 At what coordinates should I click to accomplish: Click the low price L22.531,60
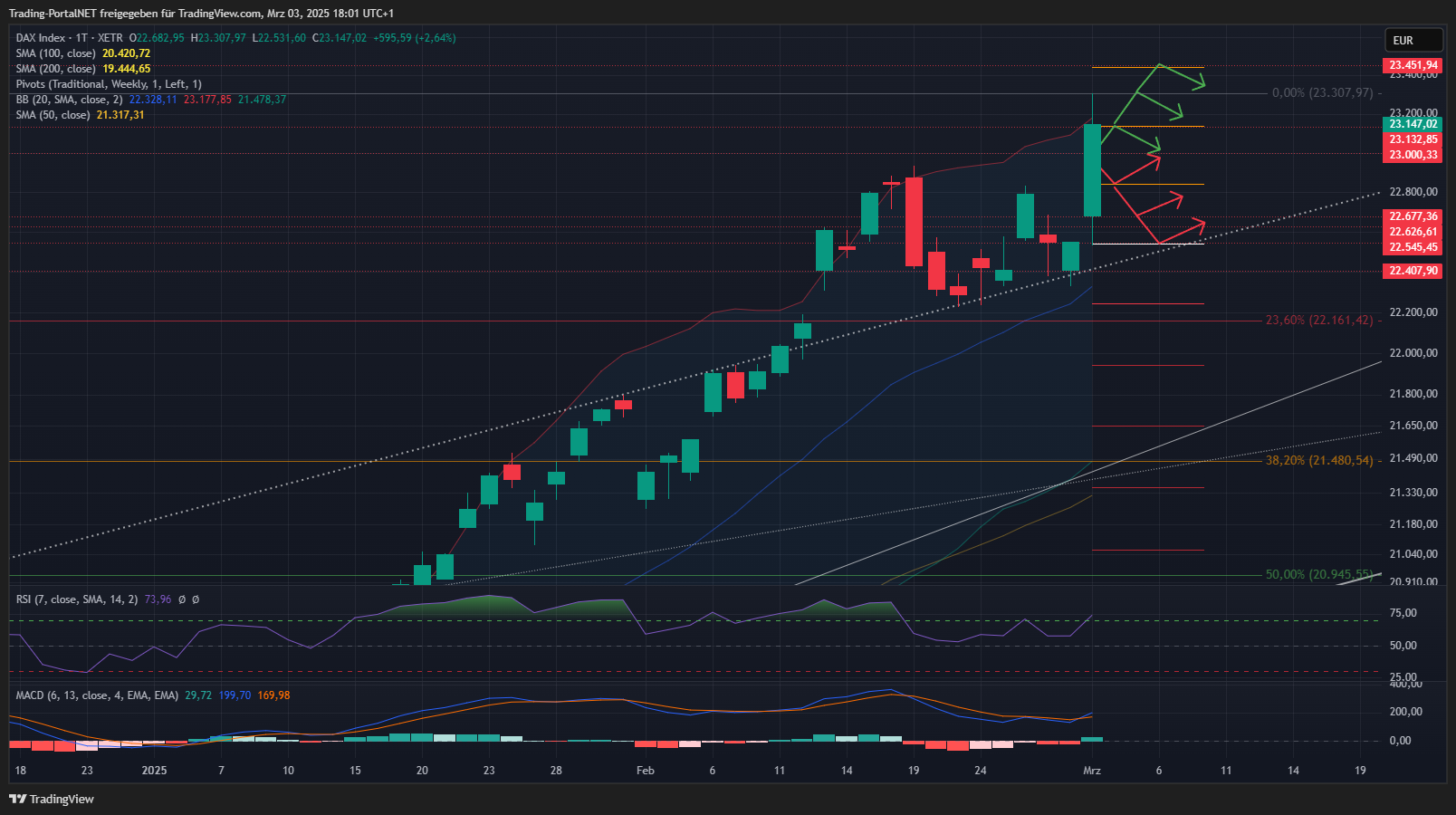[279, 38]
